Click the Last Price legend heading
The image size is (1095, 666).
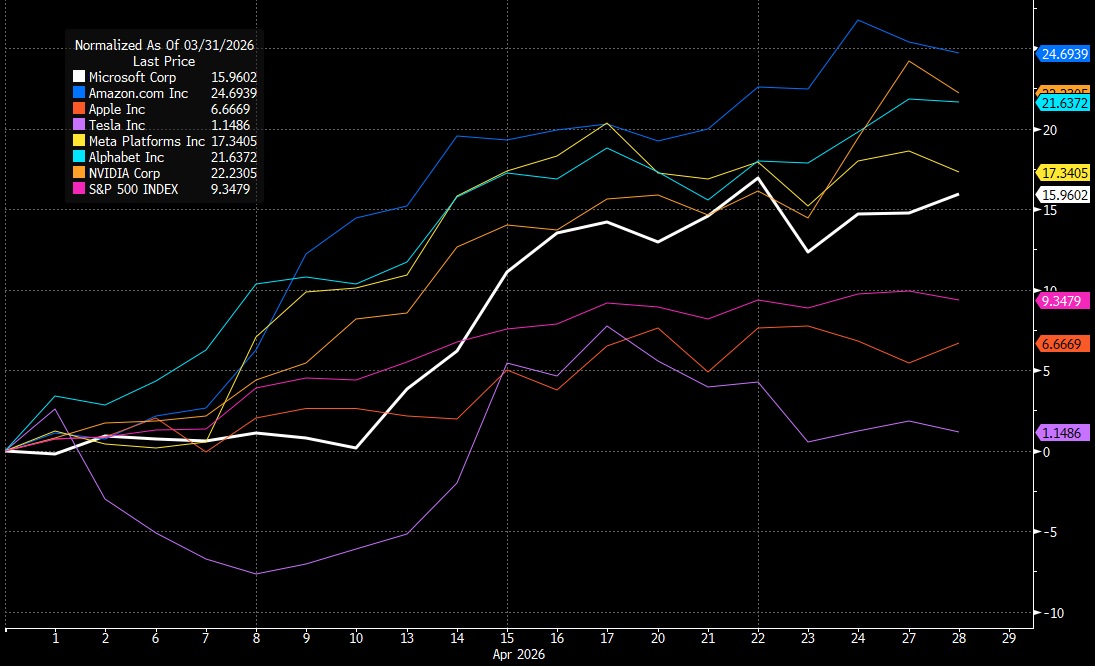[164, 61]
